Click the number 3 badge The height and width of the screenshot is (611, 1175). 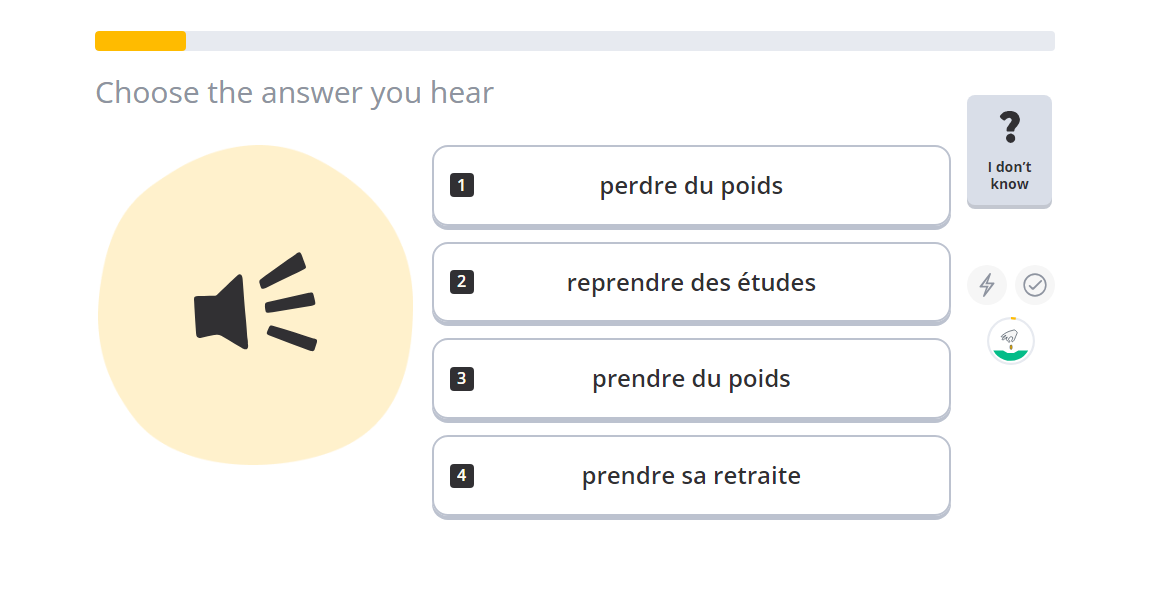tap(462, 379)
